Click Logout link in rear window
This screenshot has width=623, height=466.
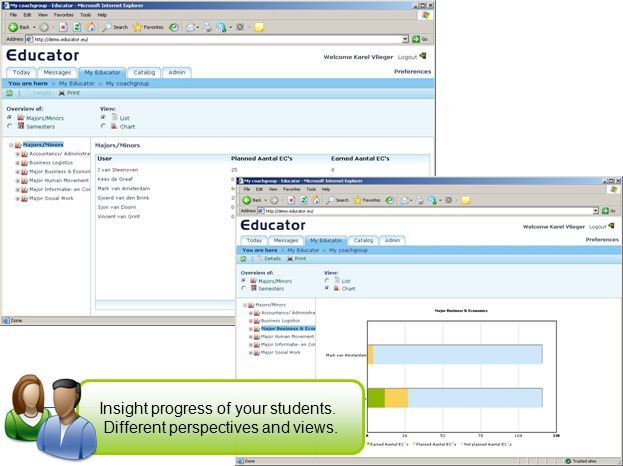(407, 57)
